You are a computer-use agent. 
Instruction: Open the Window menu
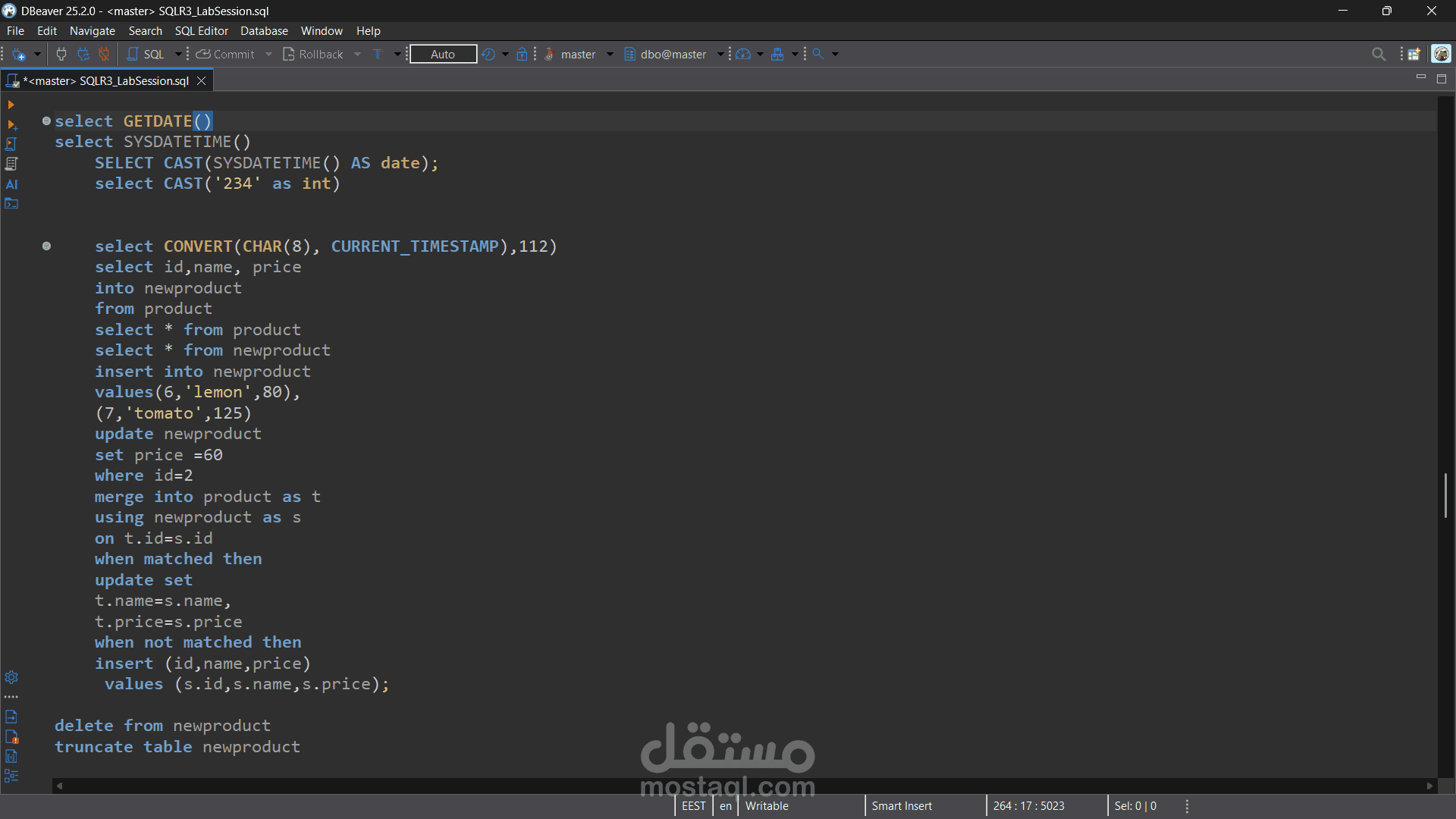pyautogui.click(x=322, y=31)
